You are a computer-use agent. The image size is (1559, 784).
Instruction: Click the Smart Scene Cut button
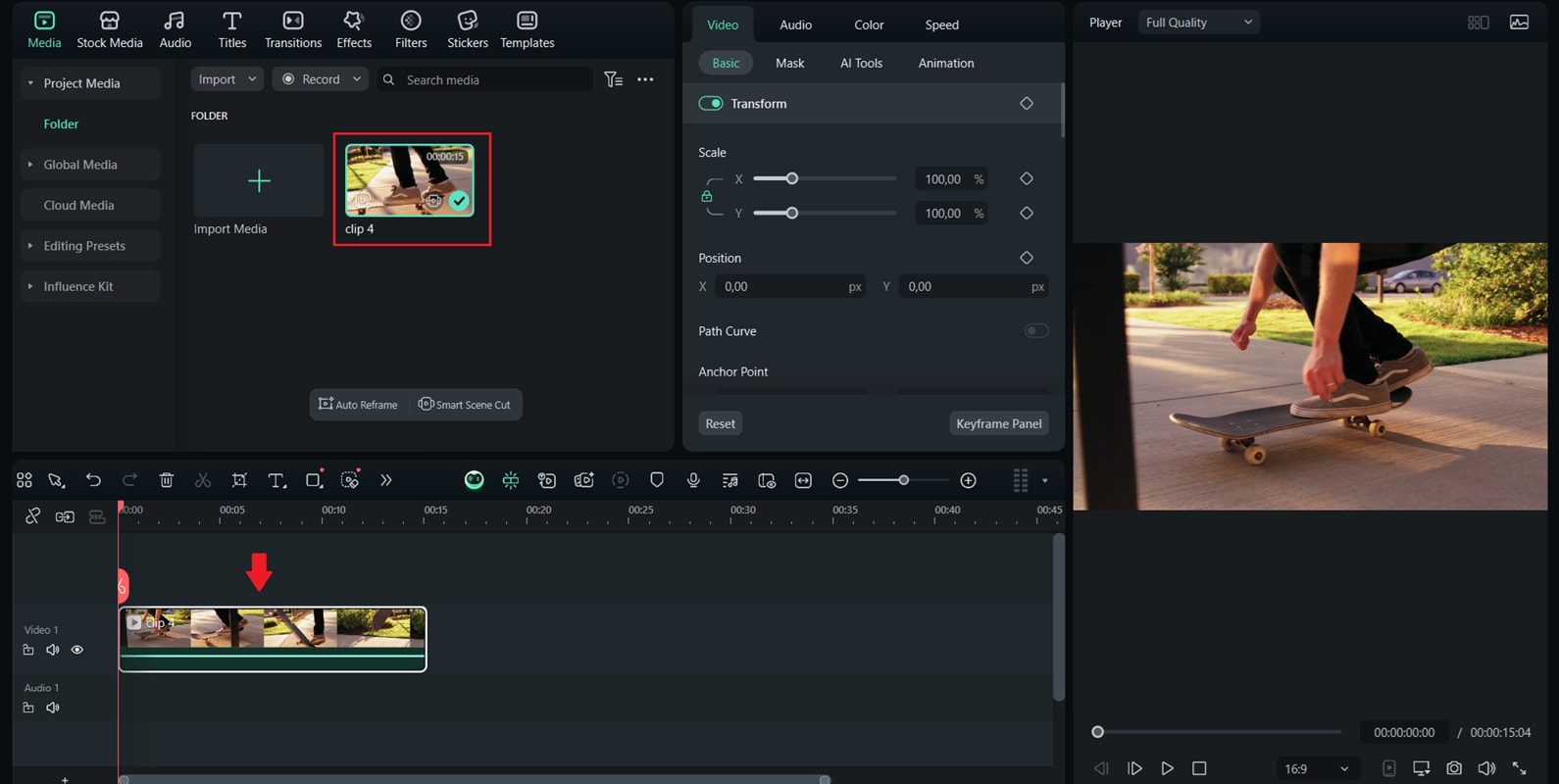(465, 405)
